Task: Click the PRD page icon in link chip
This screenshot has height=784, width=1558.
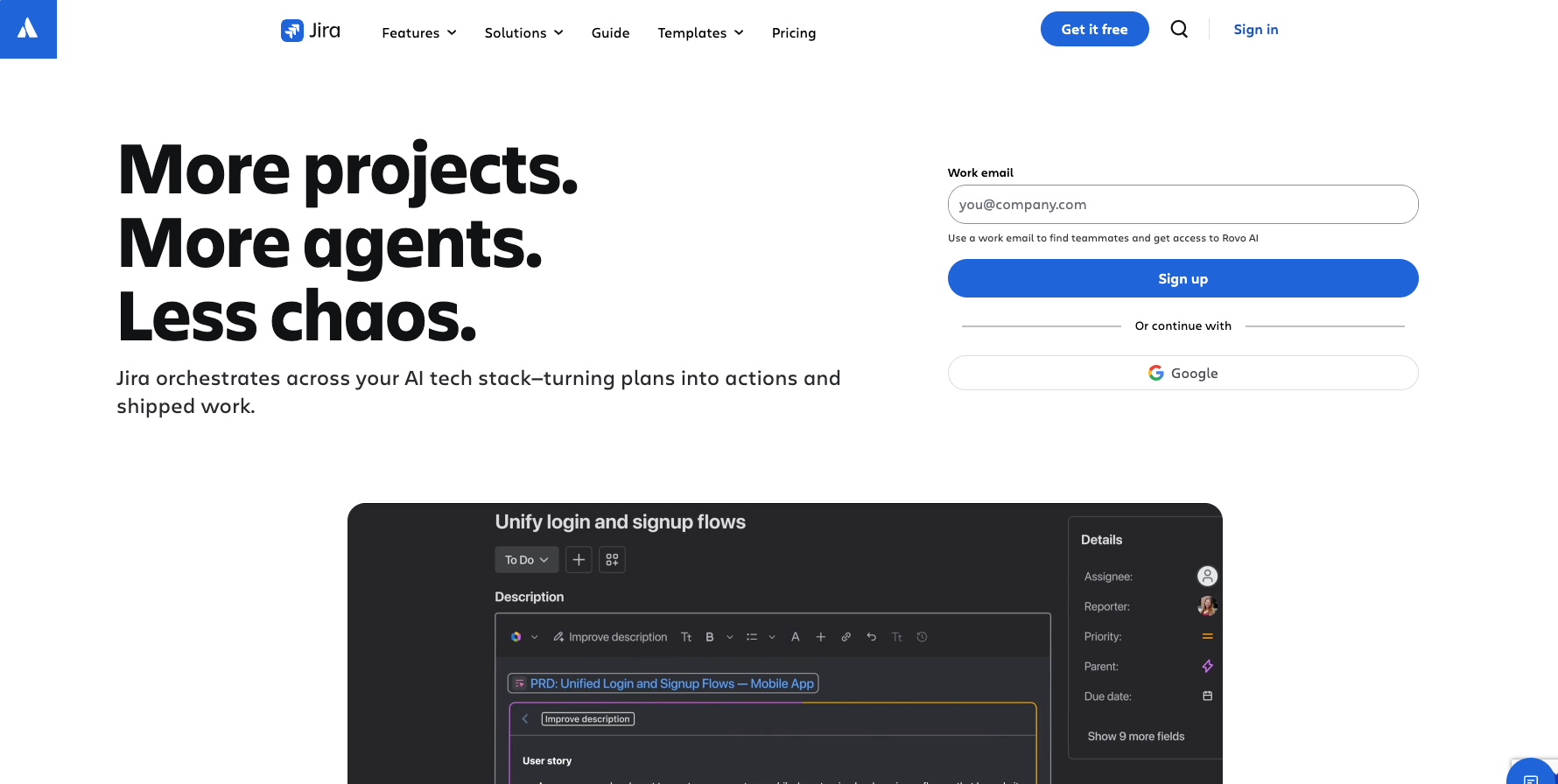Action: 519,683
